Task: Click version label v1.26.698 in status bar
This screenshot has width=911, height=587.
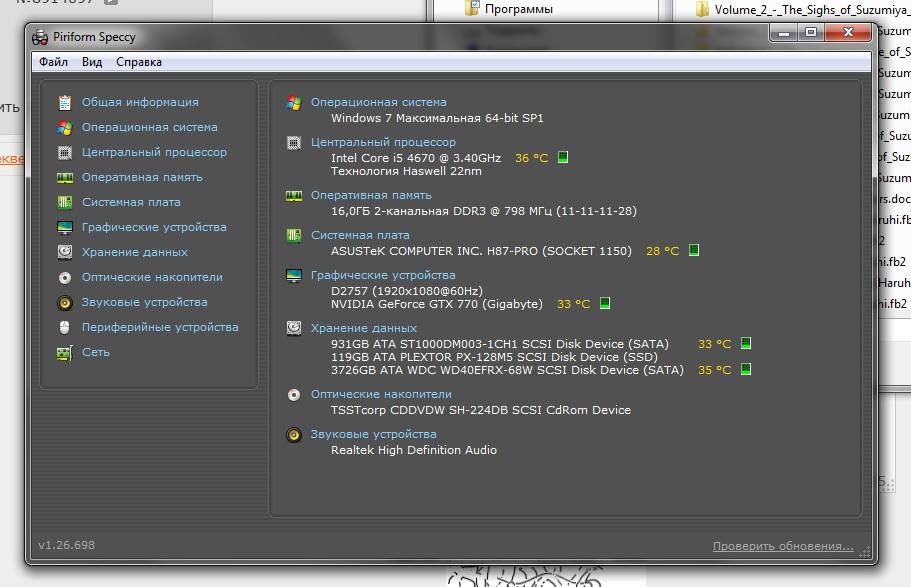Action: pos(67,545)
